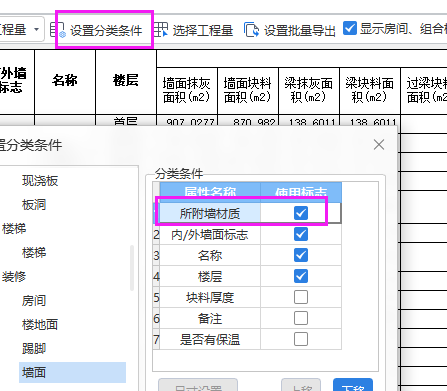447x391 pixels.
Task: Click the 墙面抹灰面积(m2) column header
Action: [x=187, y=91]
